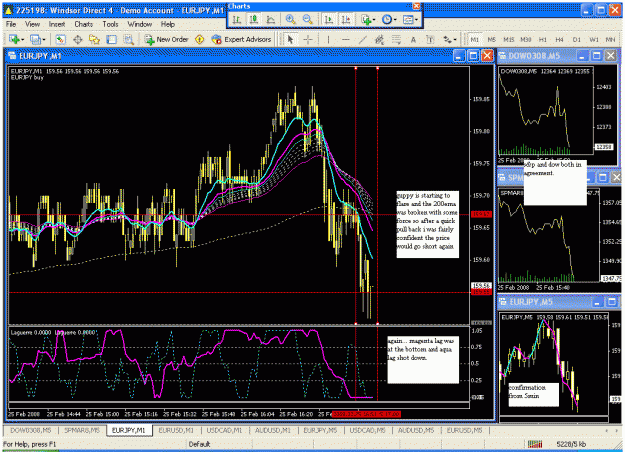Viewport: 625px width, 452px height.
Task: Click the EURJPY,M1 chart window icon
Action: 12,56
